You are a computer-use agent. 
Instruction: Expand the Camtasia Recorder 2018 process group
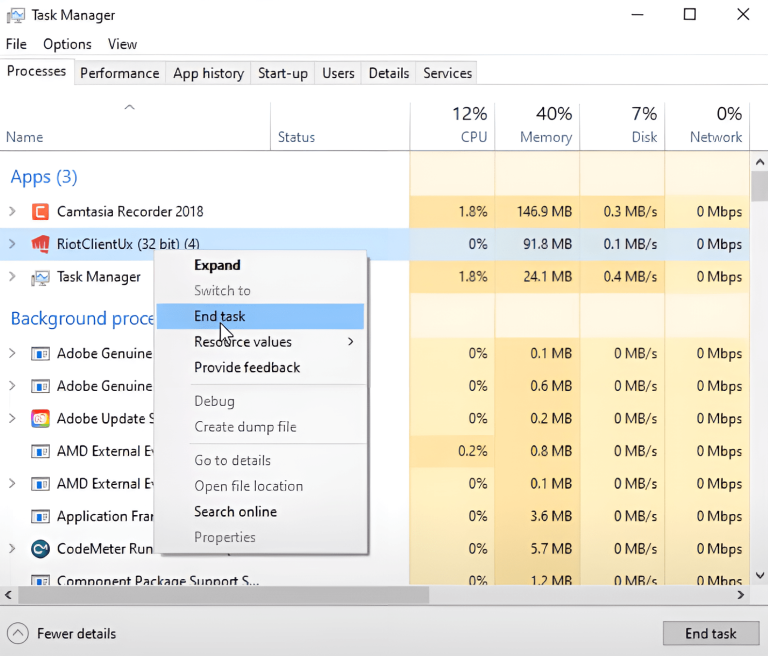tap(12, 212)
